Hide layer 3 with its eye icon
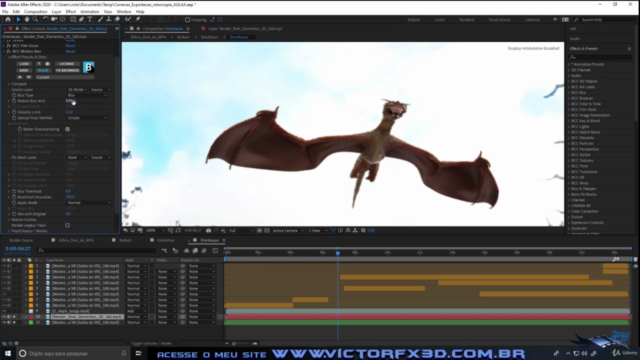 (4, 277)
